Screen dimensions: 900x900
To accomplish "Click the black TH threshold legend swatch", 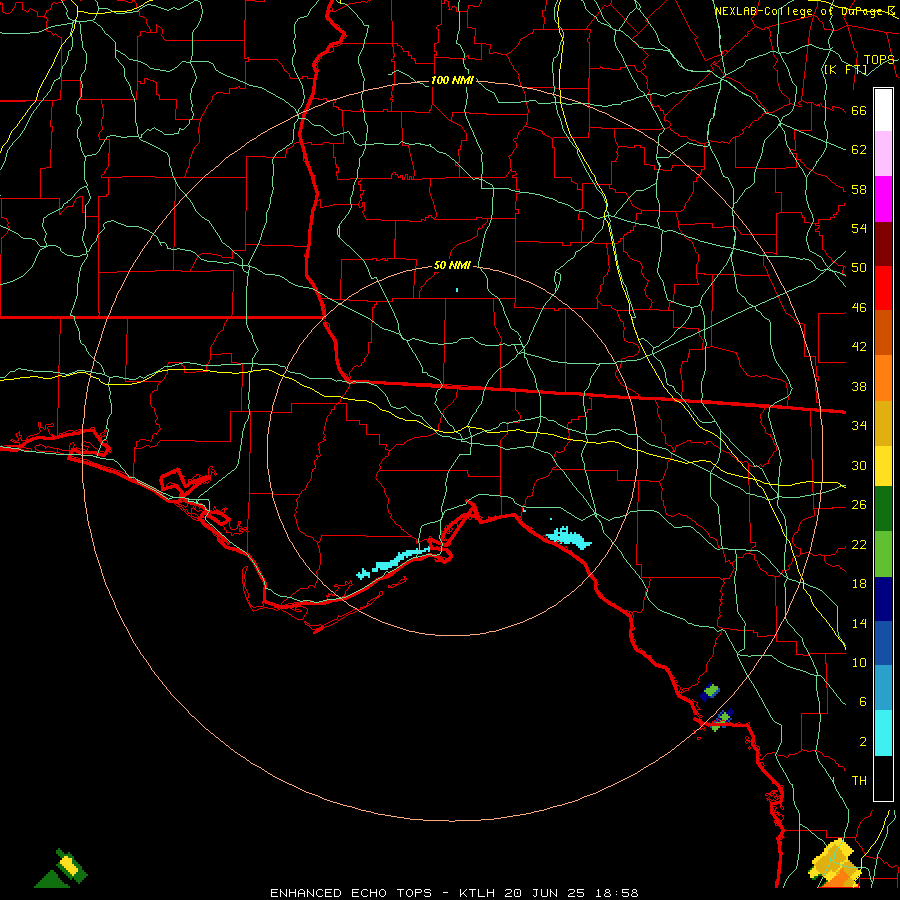I will (x=883, y=778).
